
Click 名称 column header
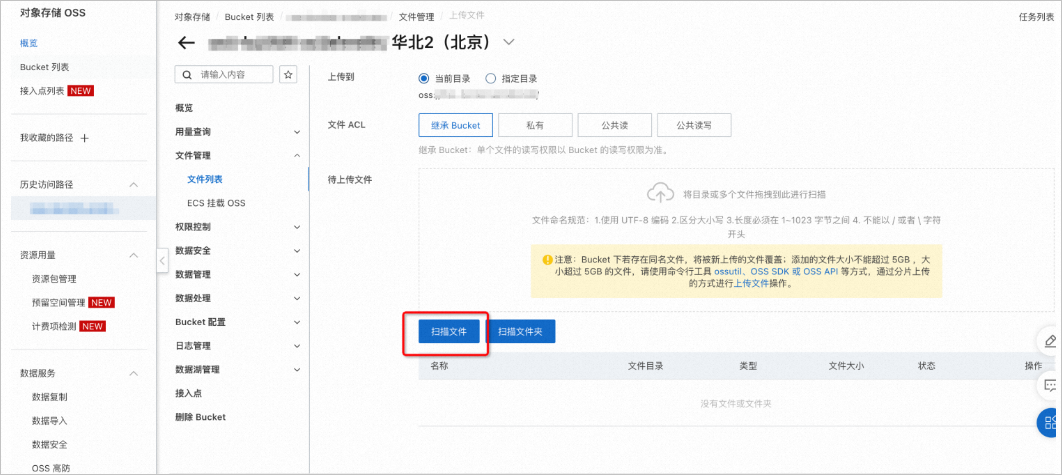(x=440, y=366)
